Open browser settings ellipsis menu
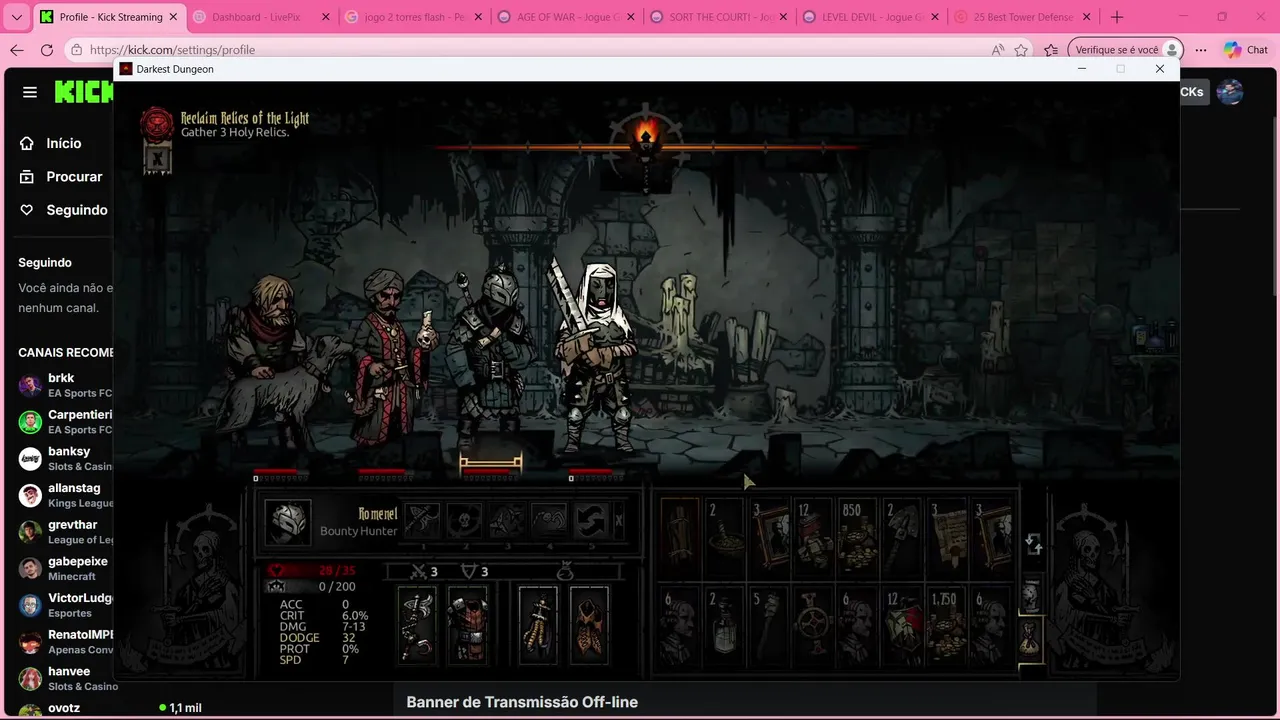This screenshot has height=720, width=1280. pos(1201,50)
